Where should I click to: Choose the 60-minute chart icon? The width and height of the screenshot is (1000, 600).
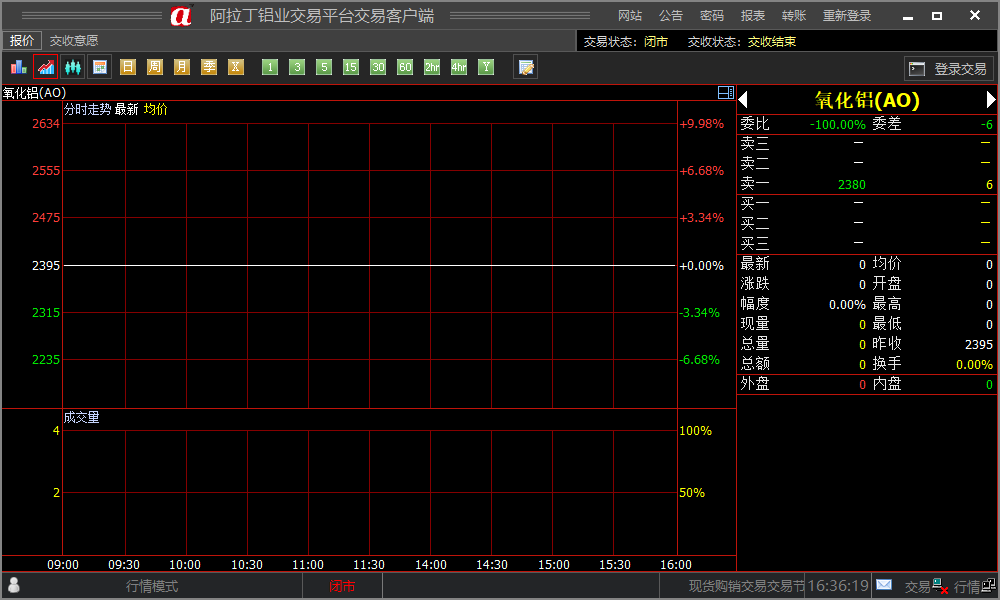(405, 67)
